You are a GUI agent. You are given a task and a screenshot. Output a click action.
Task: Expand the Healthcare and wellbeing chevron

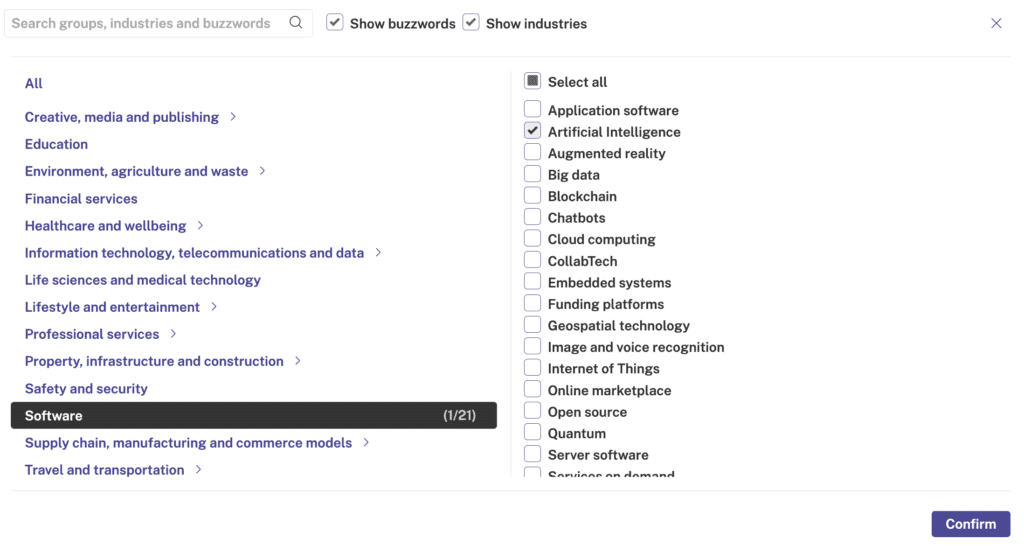click(x=200, y=225)
